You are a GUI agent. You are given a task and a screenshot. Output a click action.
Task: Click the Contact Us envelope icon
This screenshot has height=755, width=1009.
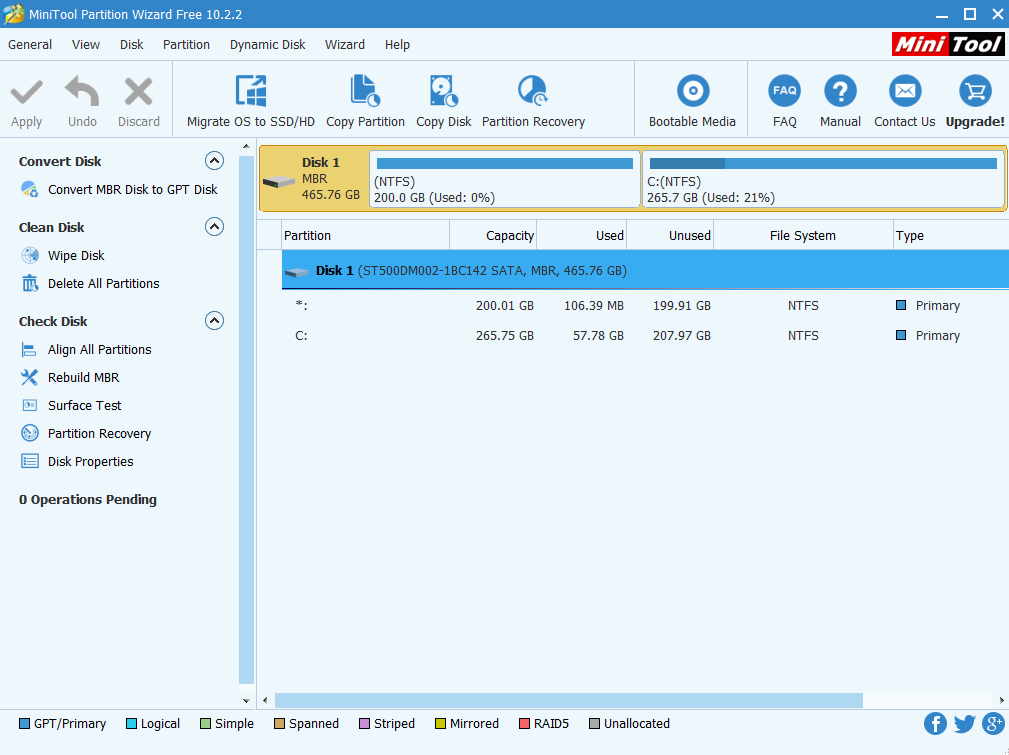905,91
